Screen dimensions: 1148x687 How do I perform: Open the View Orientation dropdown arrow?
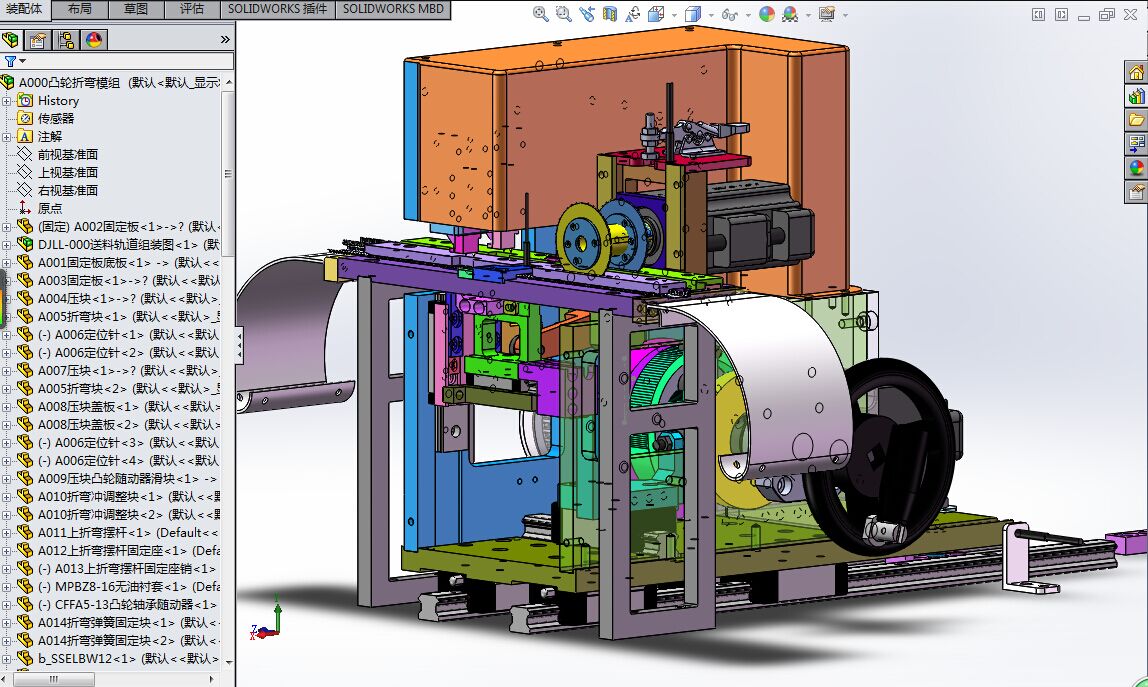pyautogui.click(x=674, y=15)
